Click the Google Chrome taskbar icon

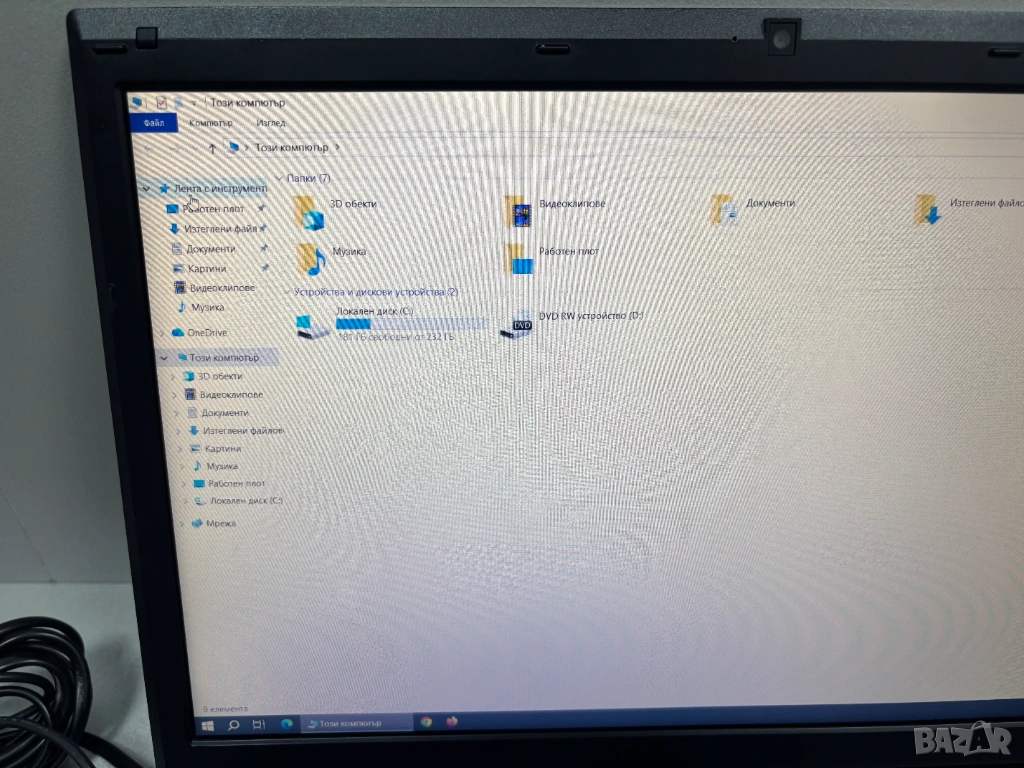[426, 721]
